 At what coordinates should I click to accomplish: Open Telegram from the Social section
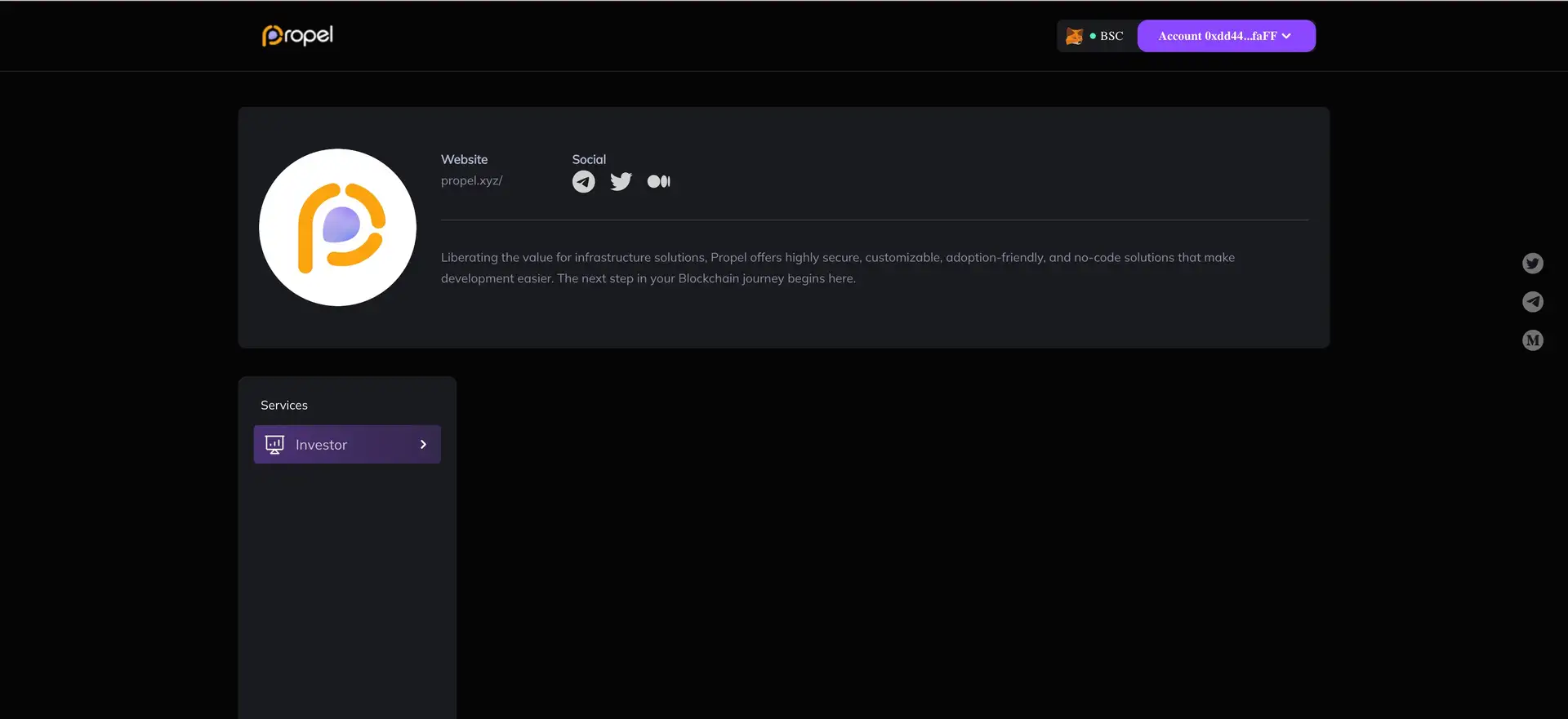[x=583, y=181]
